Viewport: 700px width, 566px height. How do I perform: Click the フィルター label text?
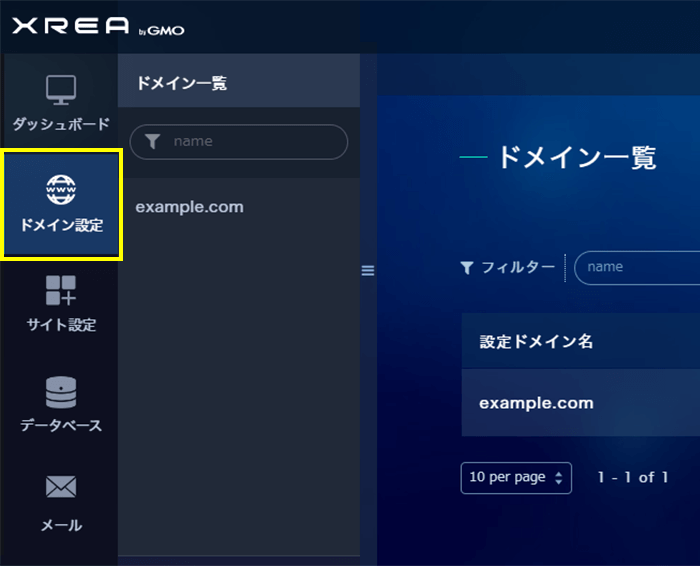click(x=517, y=268)
